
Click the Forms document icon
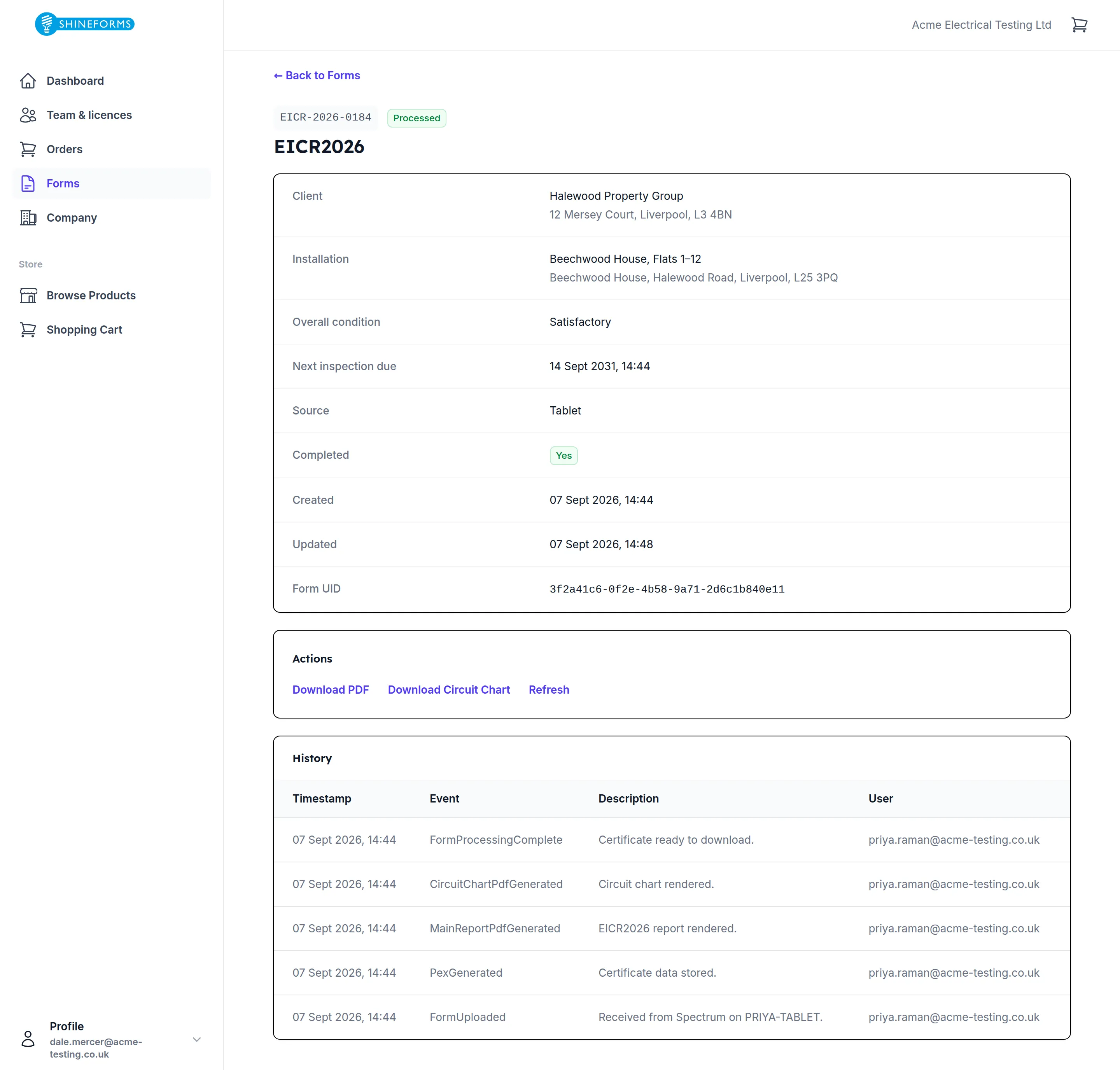(x=28, y=184)
